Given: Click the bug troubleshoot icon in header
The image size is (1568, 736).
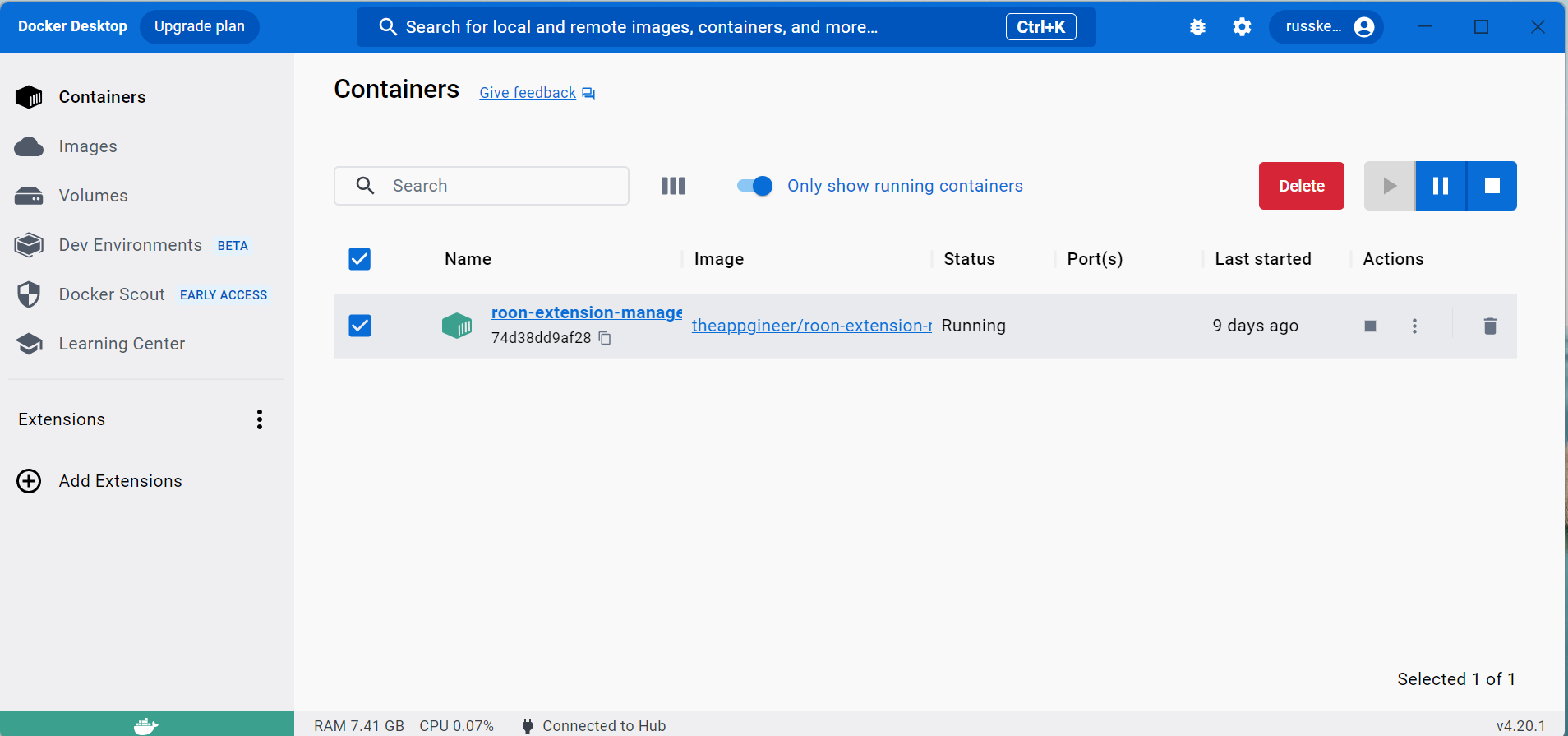Looking at the screenshot, I should click(x=1197, y=27).
